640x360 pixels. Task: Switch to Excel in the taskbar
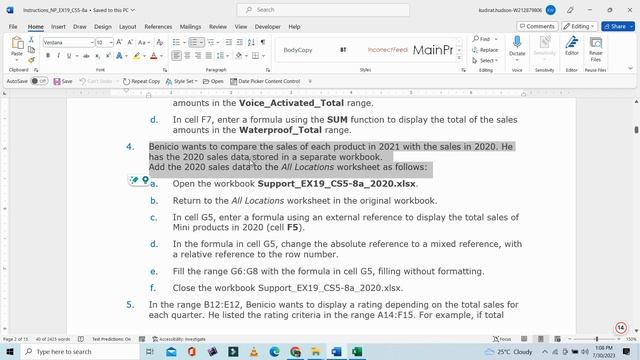(357, 351)
